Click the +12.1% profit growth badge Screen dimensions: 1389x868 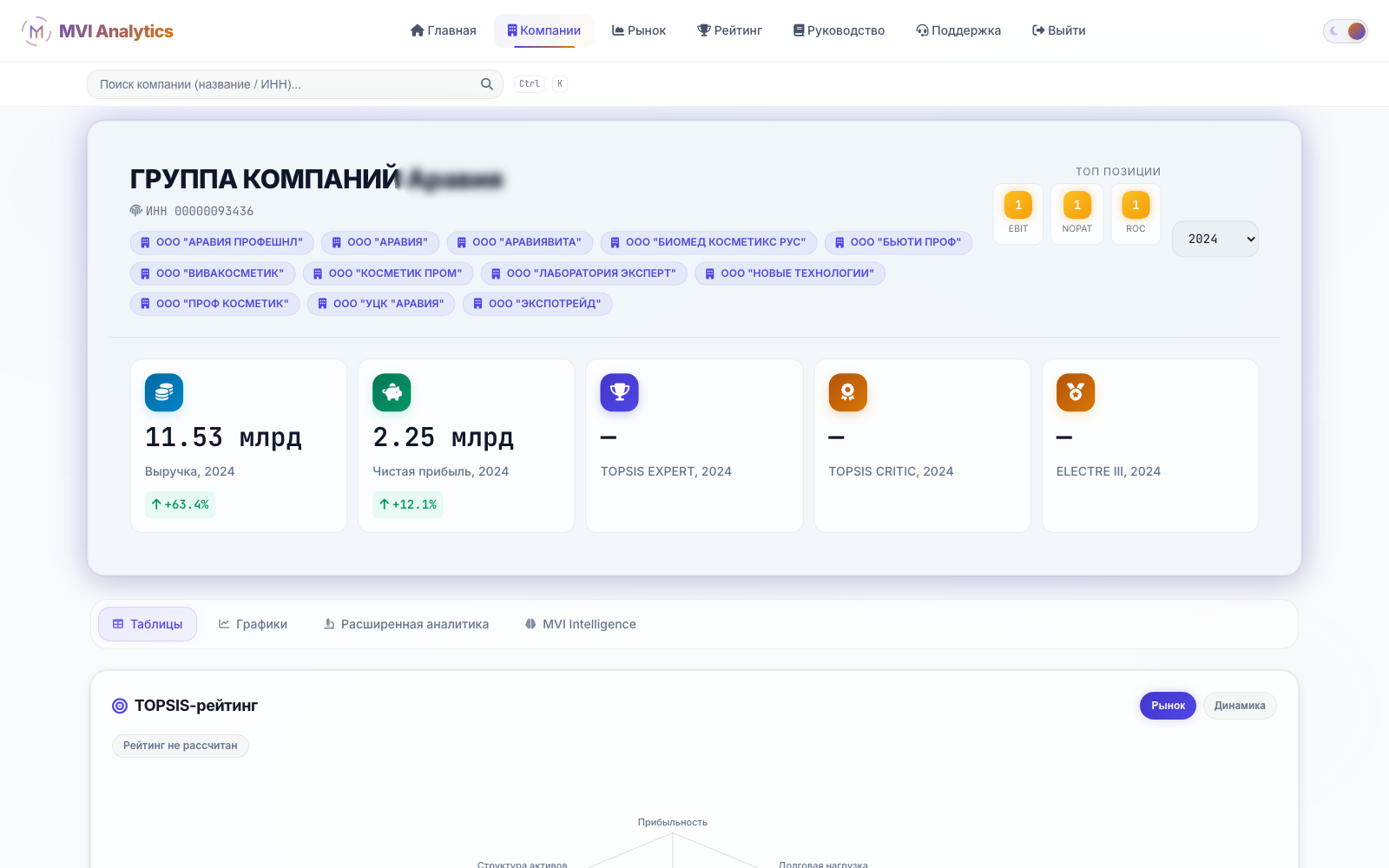pyautogui.click(x=408, y=504)
